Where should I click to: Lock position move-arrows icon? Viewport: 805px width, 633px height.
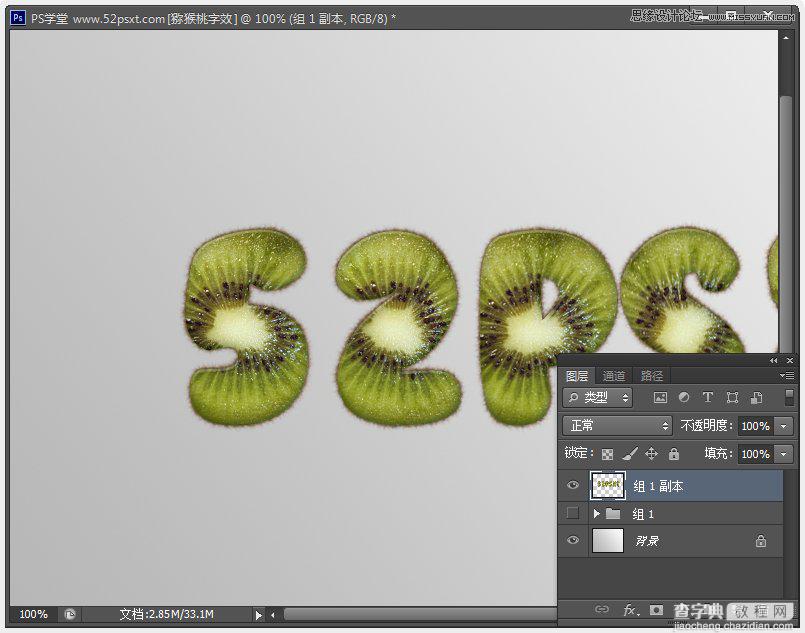(x=651, y=454)
